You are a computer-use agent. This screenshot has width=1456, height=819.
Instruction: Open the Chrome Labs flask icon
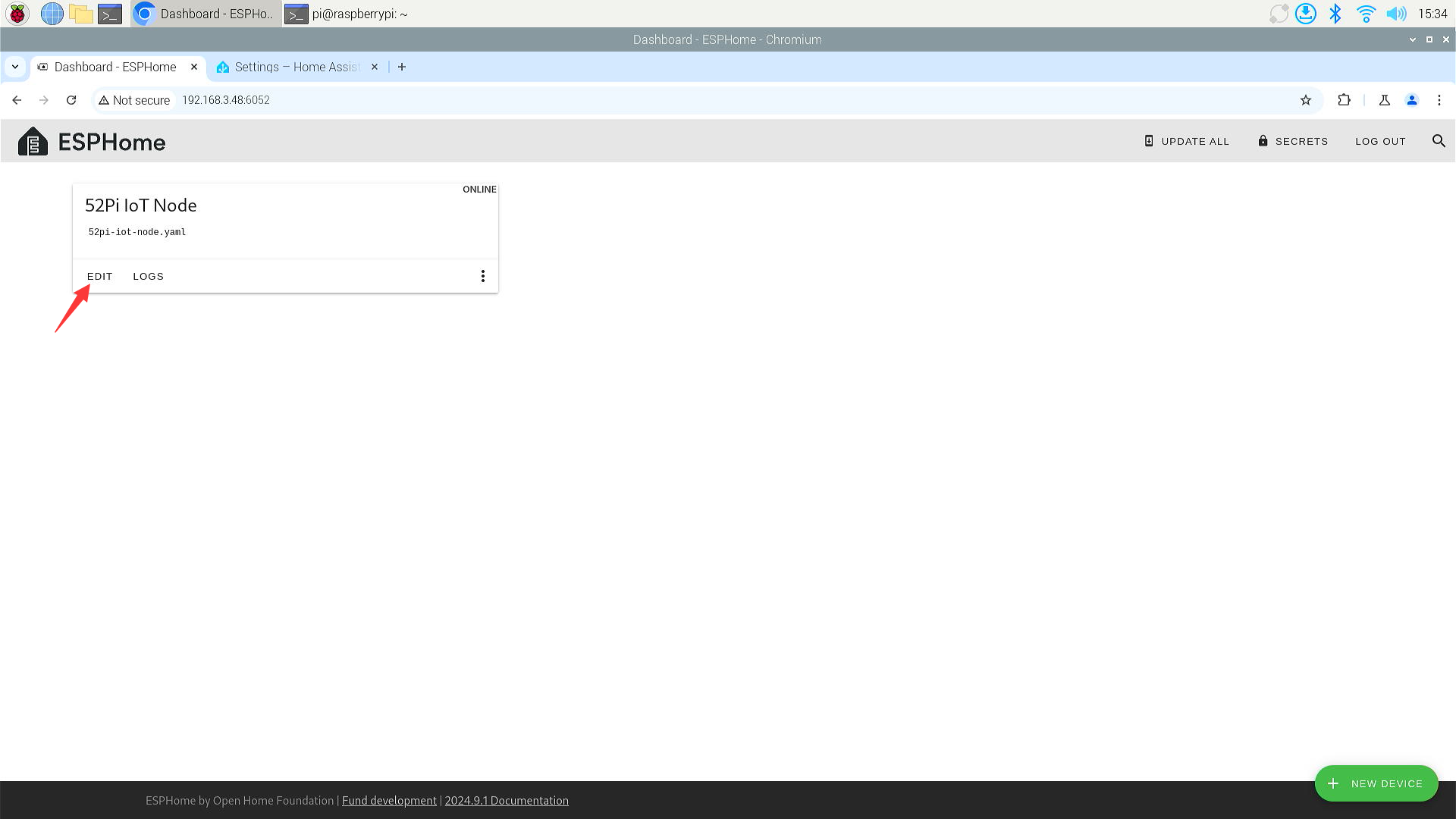coord(1385,100)
